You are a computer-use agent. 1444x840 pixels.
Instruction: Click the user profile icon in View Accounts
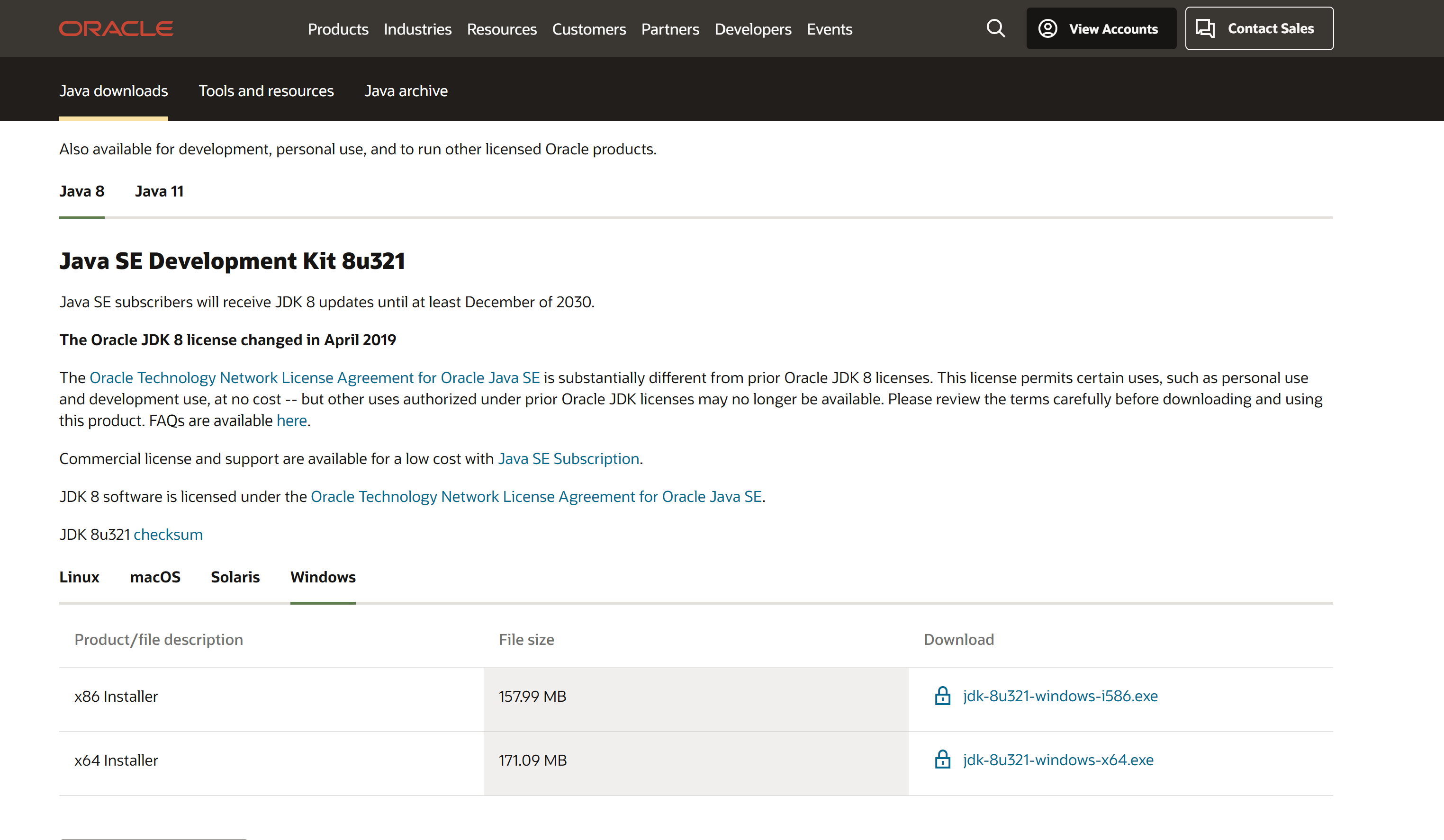point(1047,28)
